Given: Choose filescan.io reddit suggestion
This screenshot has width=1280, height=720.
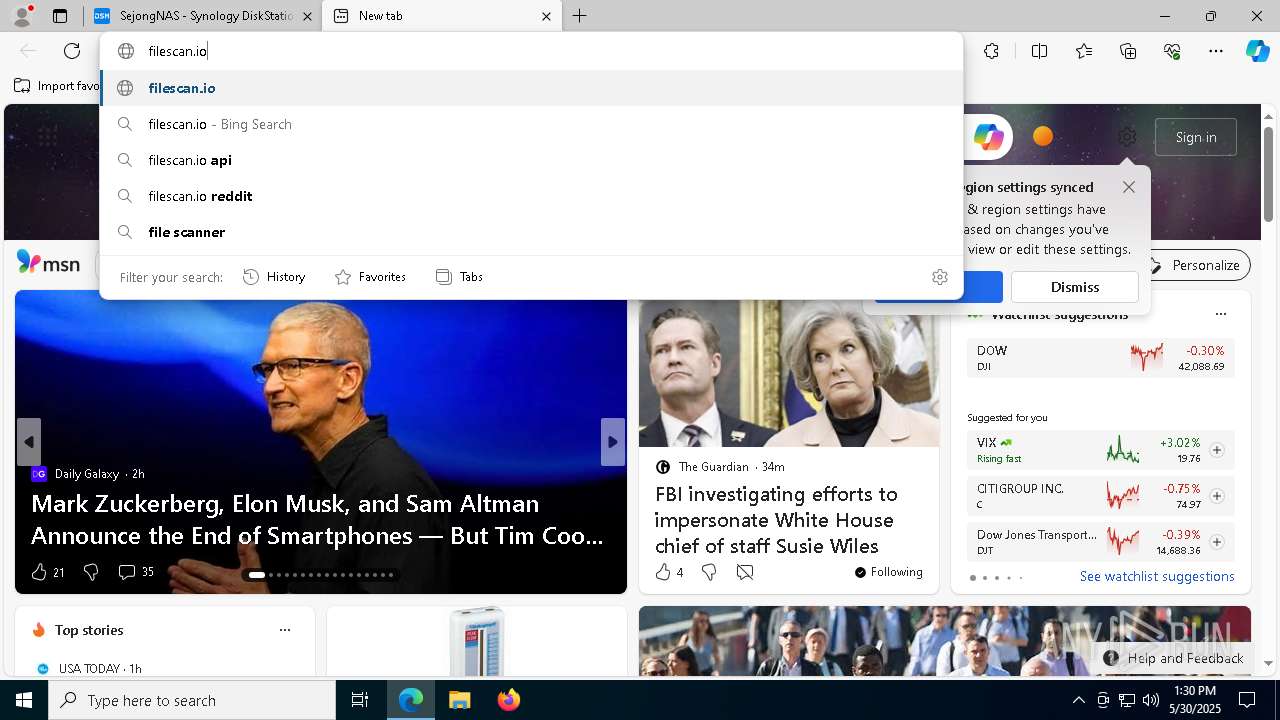Looking at the screenshot, I should (531, 196).
